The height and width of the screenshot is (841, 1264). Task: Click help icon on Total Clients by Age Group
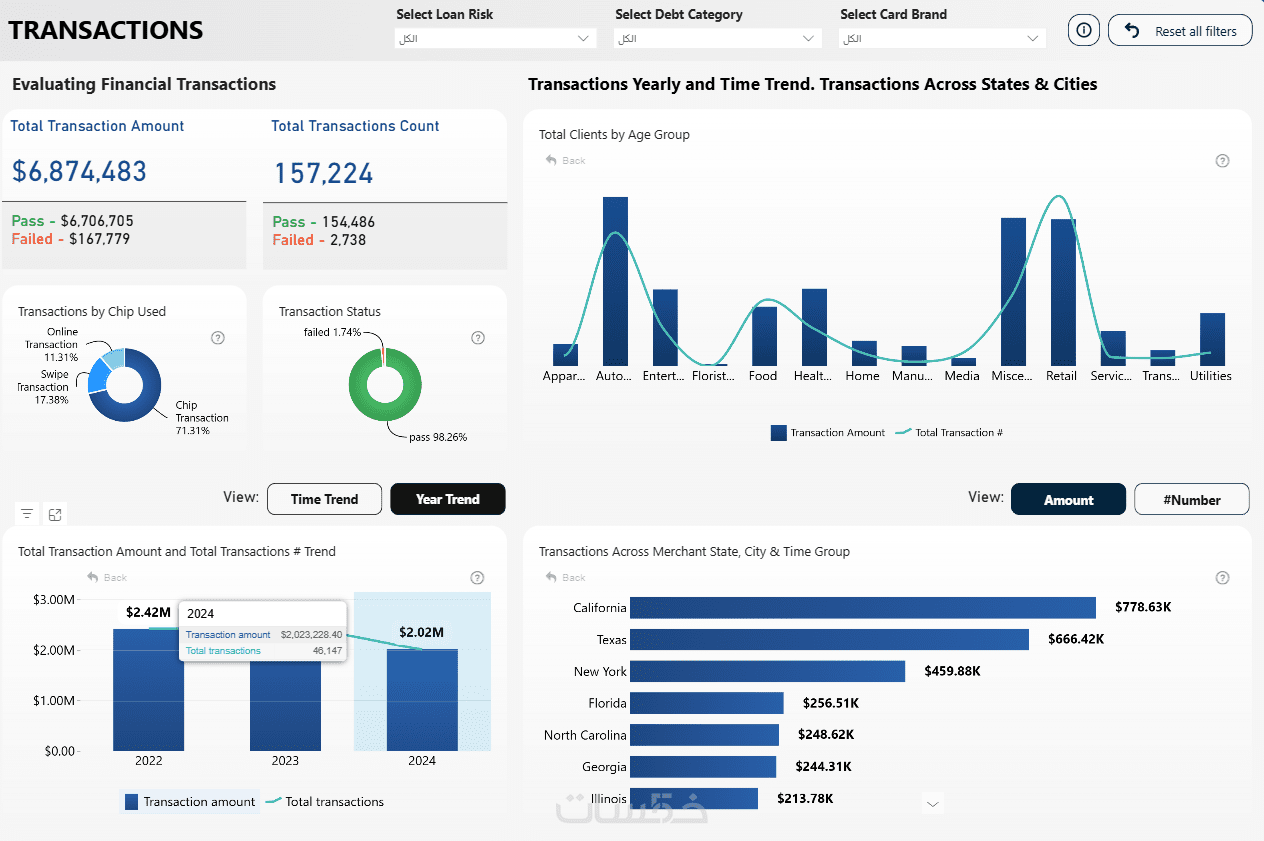pyautogui.click(x=1222, y=161)
